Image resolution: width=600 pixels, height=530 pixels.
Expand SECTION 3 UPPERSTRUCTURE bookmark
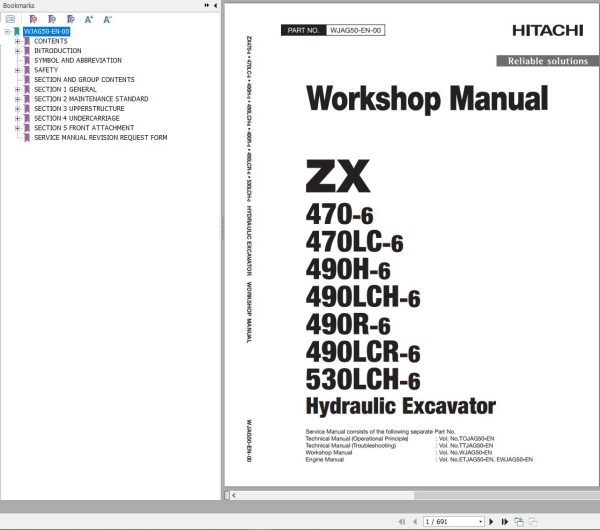pos(17,109)
